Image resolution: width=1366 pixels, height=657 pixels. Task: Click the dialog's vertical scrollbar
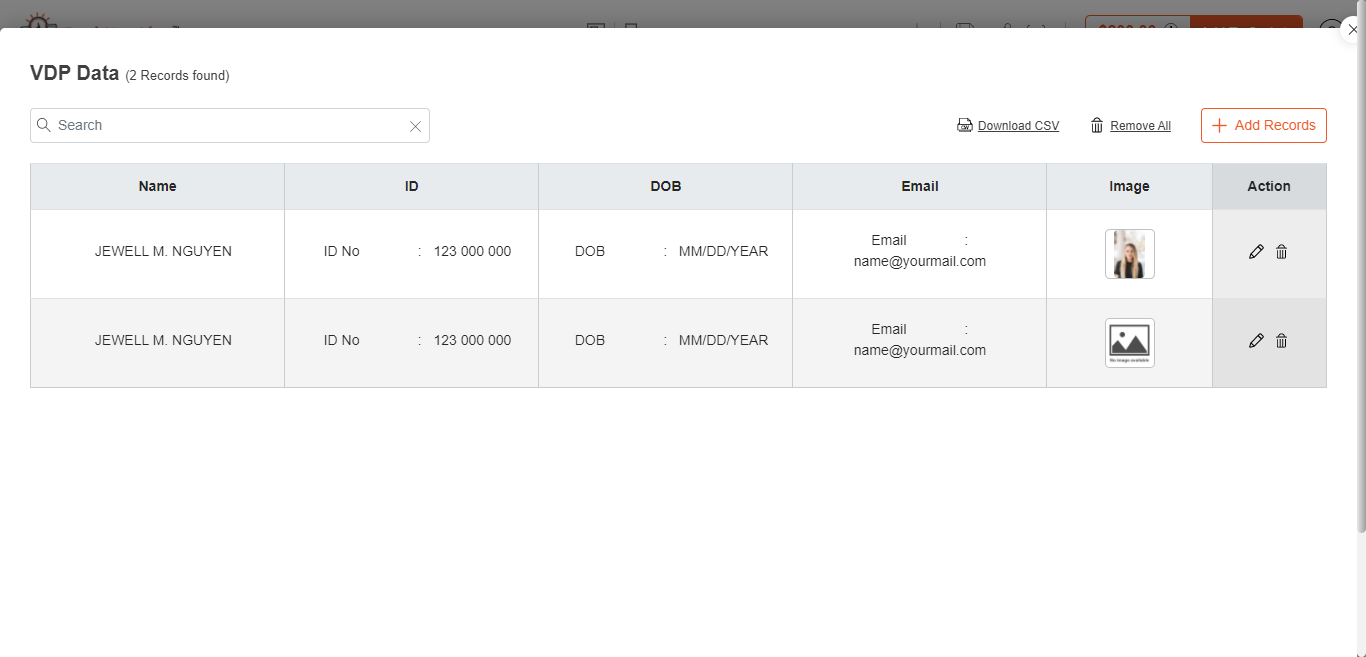tap(1360, 300)
